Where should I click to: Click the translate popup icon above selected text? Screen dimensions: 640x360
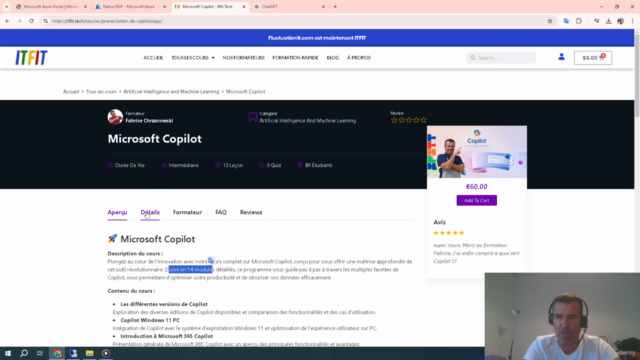(211, 260)
